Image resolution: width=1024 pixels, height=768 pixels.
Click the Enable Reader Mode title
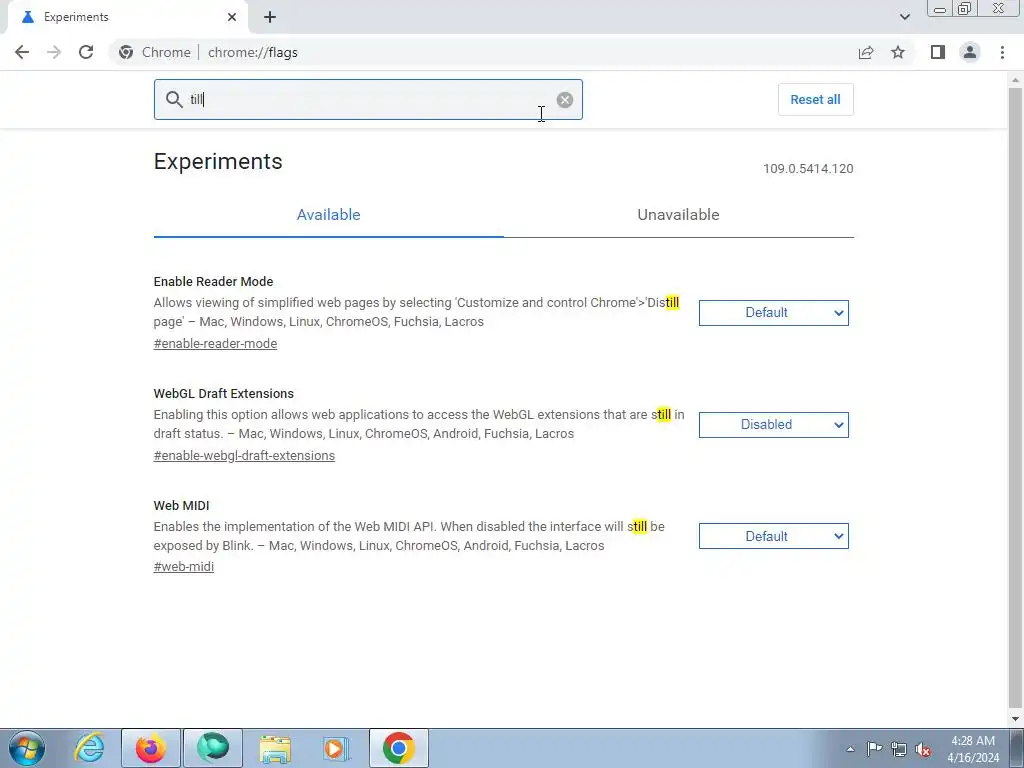(213, 281)
